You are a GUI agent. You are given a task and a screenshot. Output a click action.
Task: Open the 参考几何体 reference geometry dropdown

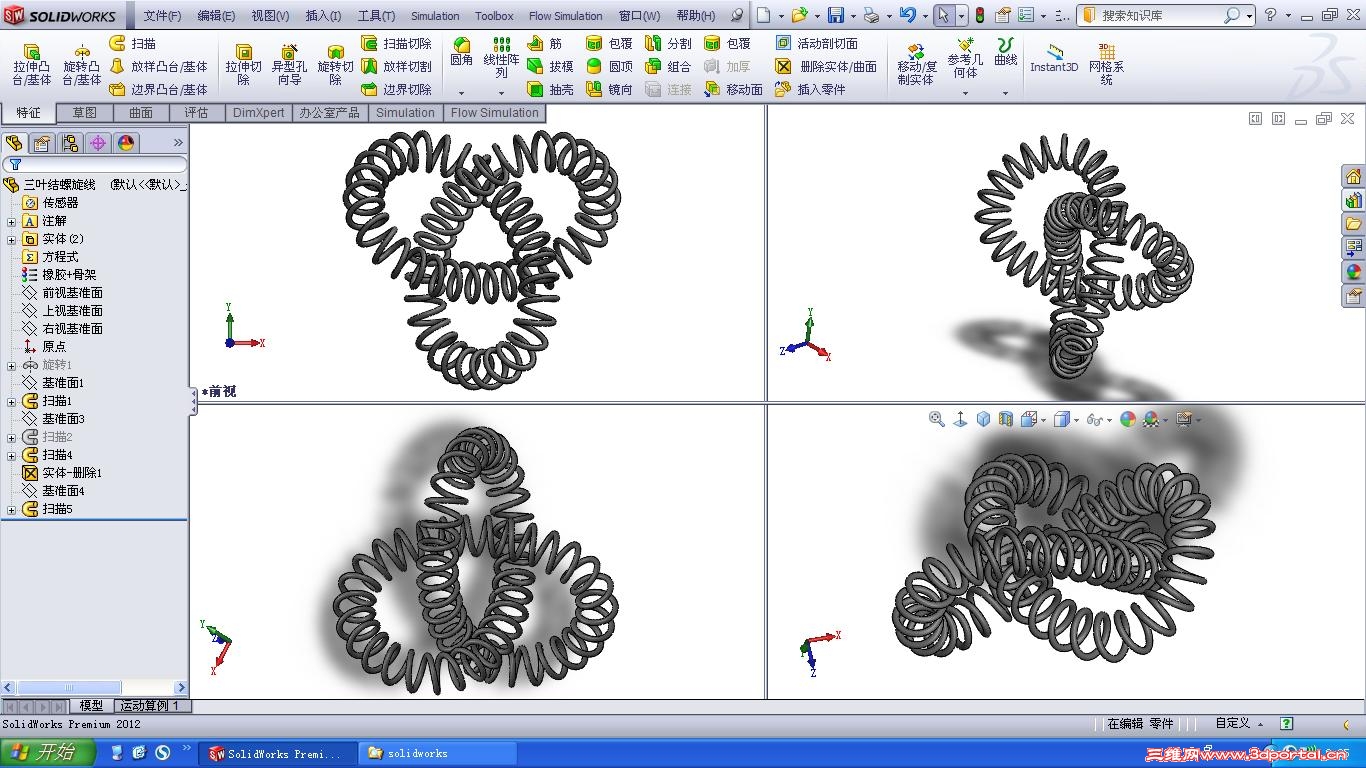click(x=965, y=93)
